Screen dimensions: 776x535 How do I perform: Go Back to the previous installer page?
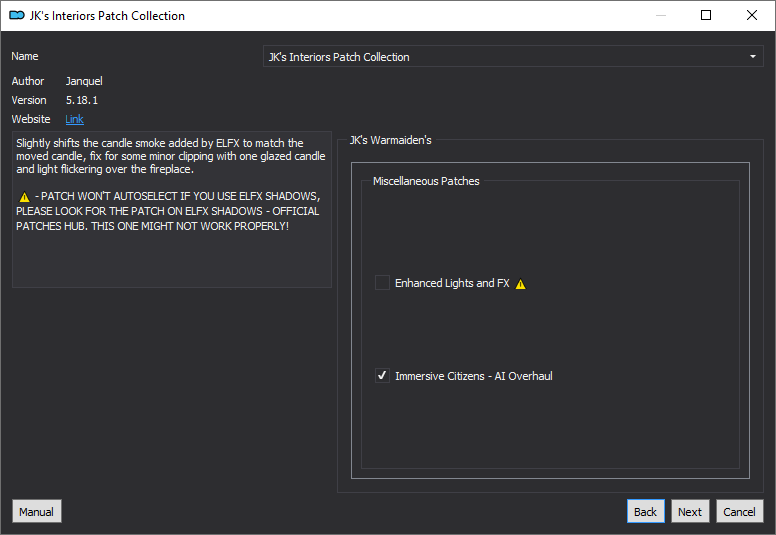(645, 511)
